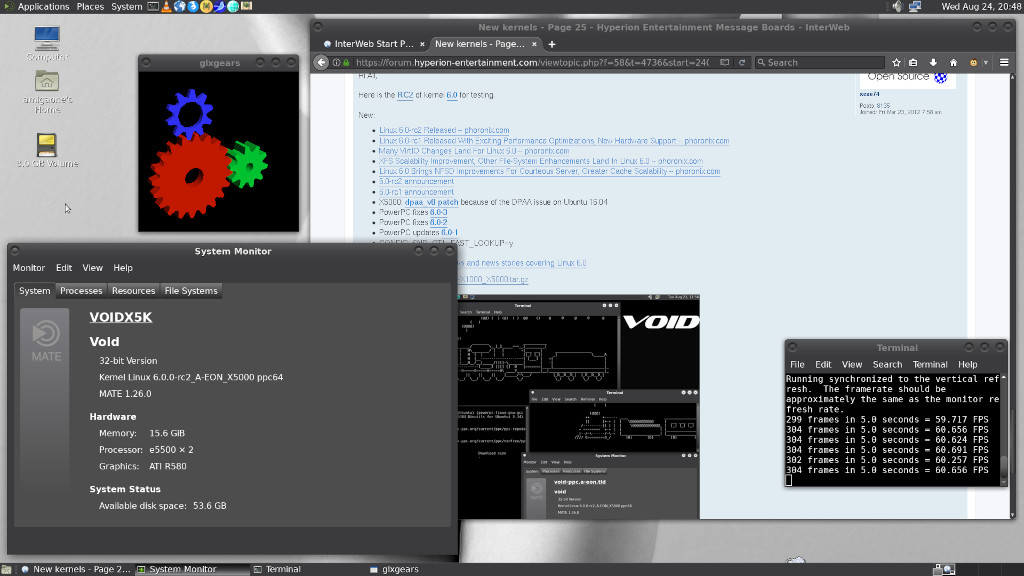
Task: Go to the browser home page
Action: coord(953,63)
